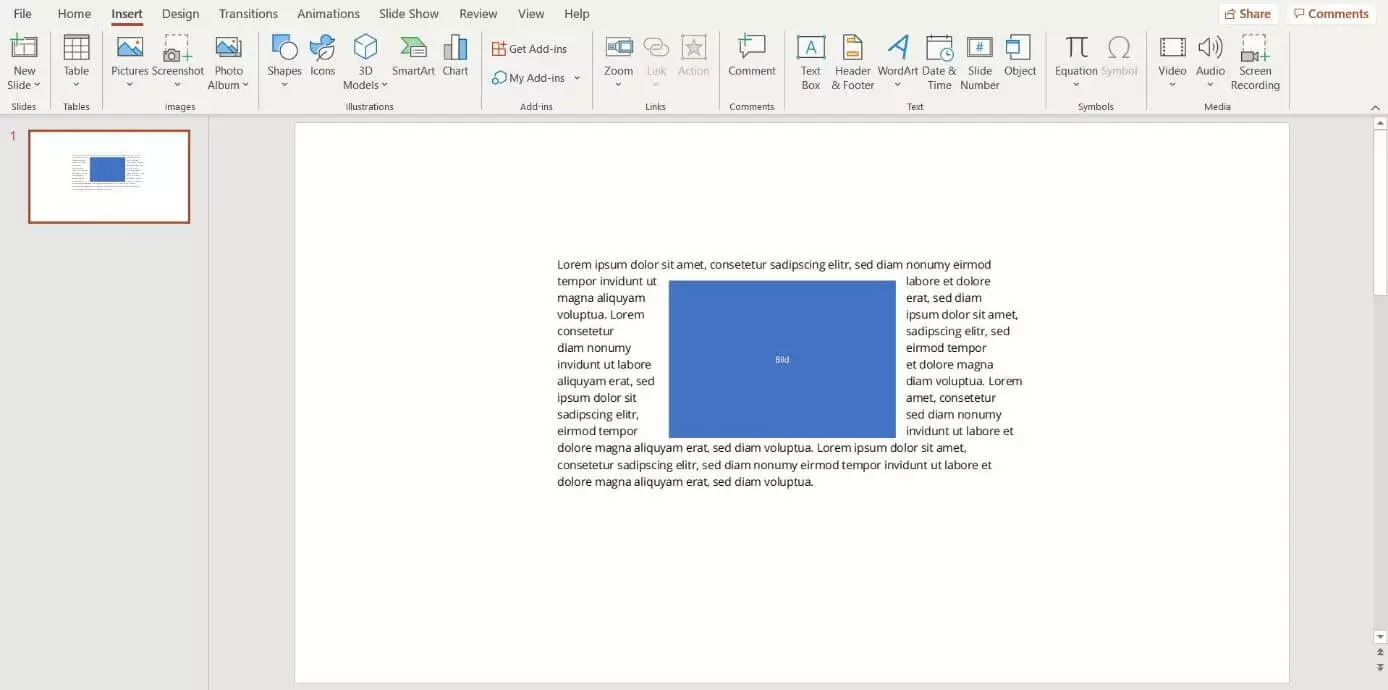This screenshot has height=690, width=1388.
Task: Go to next slide via double-arrow button
Action: point(1380,666)
